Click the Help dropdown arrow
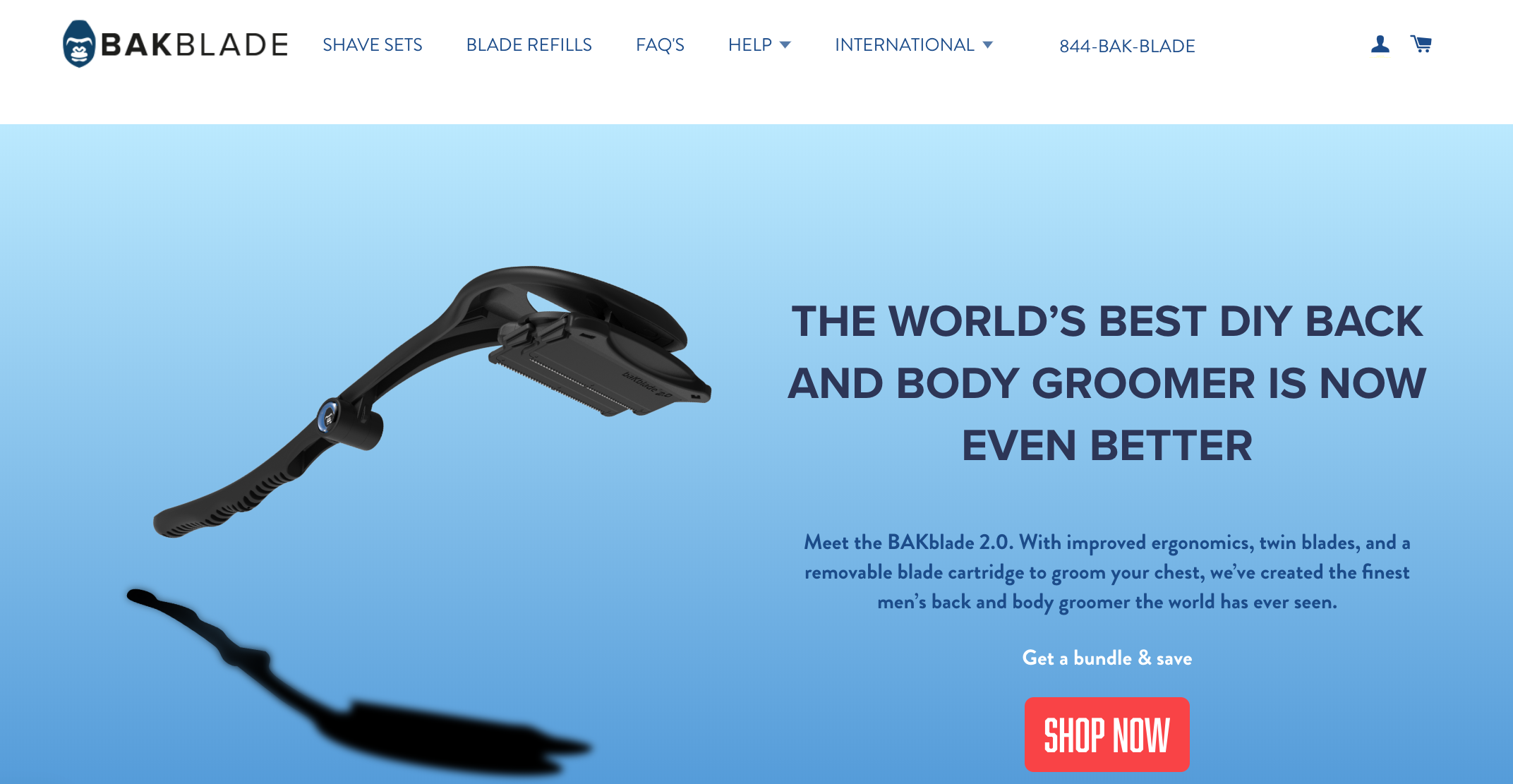 [785, 45]
